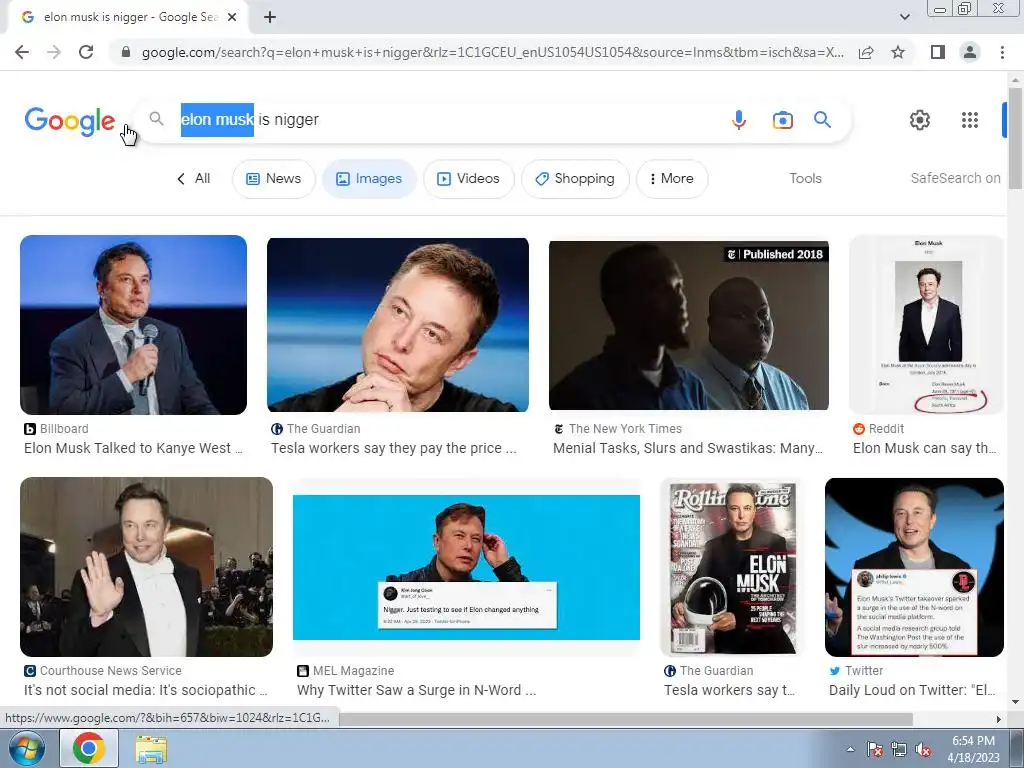The height and width of the screenshot is (768, 1024).
Task: Start a voice search with the microphone icon
Action: 739,120
